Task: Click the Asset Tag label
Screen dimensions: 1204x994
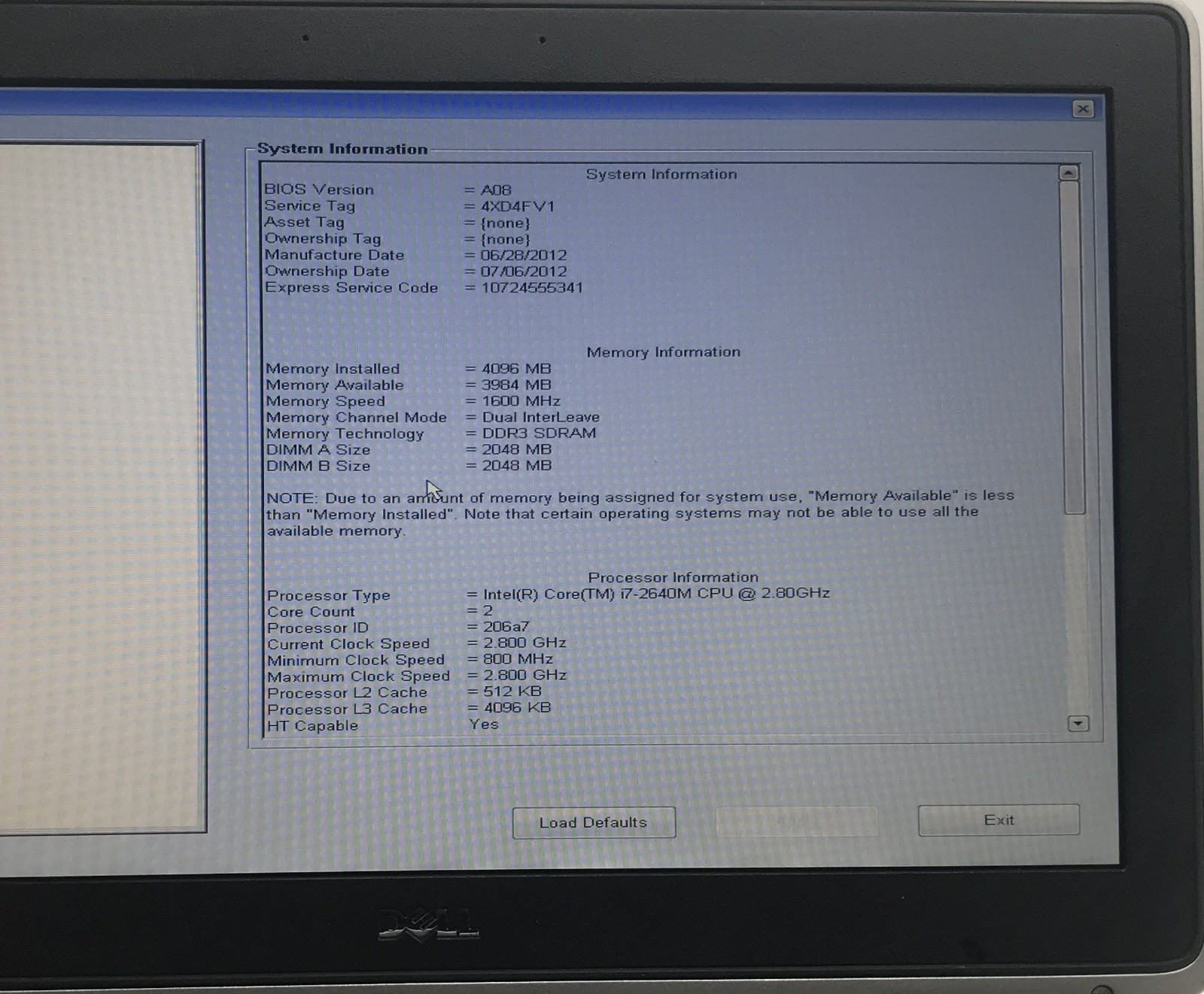Action: click(304, 222)
